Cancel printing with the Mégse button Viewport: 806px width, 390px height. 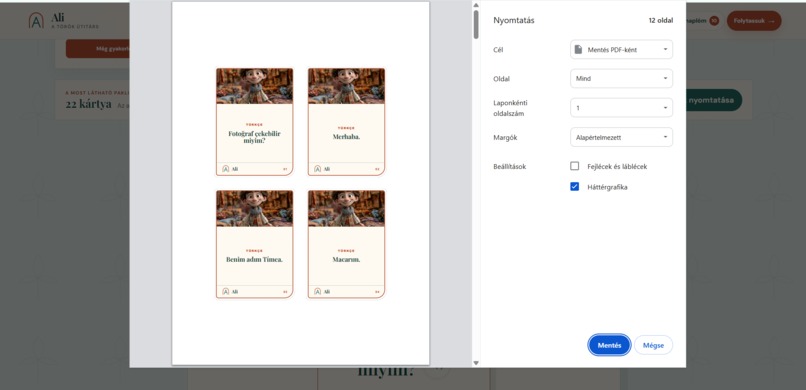653,345
